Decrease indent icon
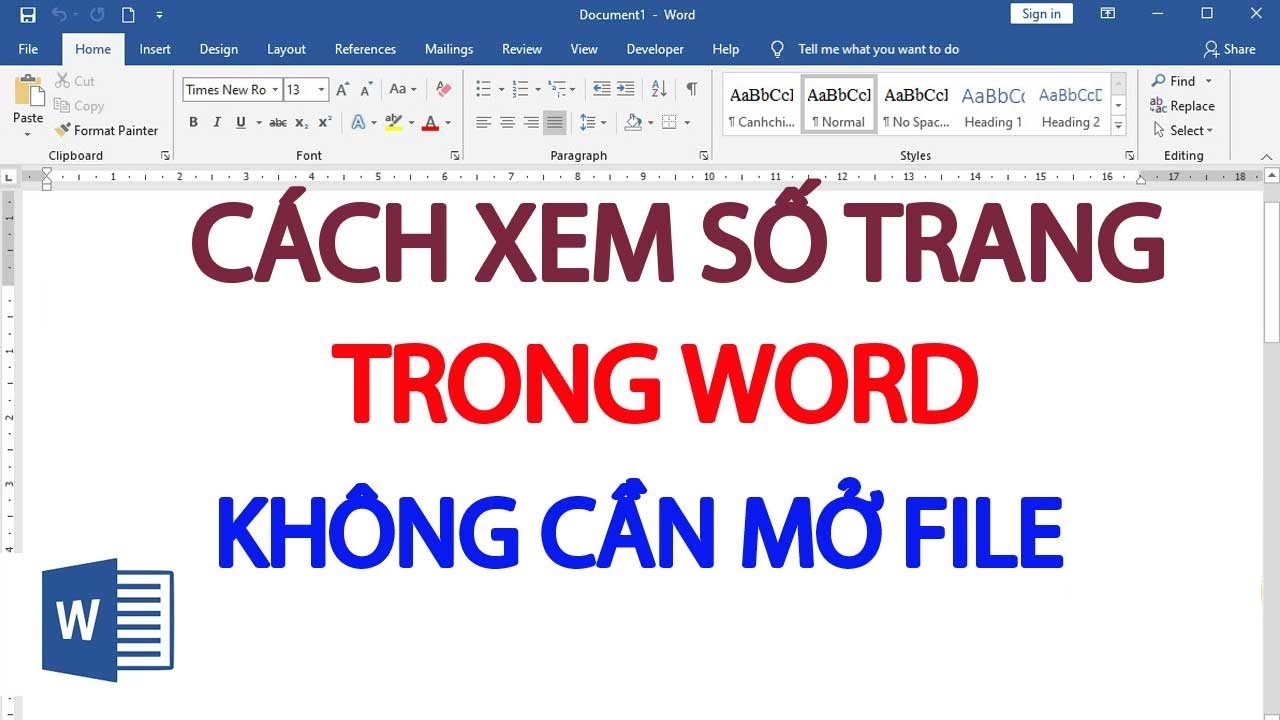Screen dimensions: 1280x720 (601, 89)
